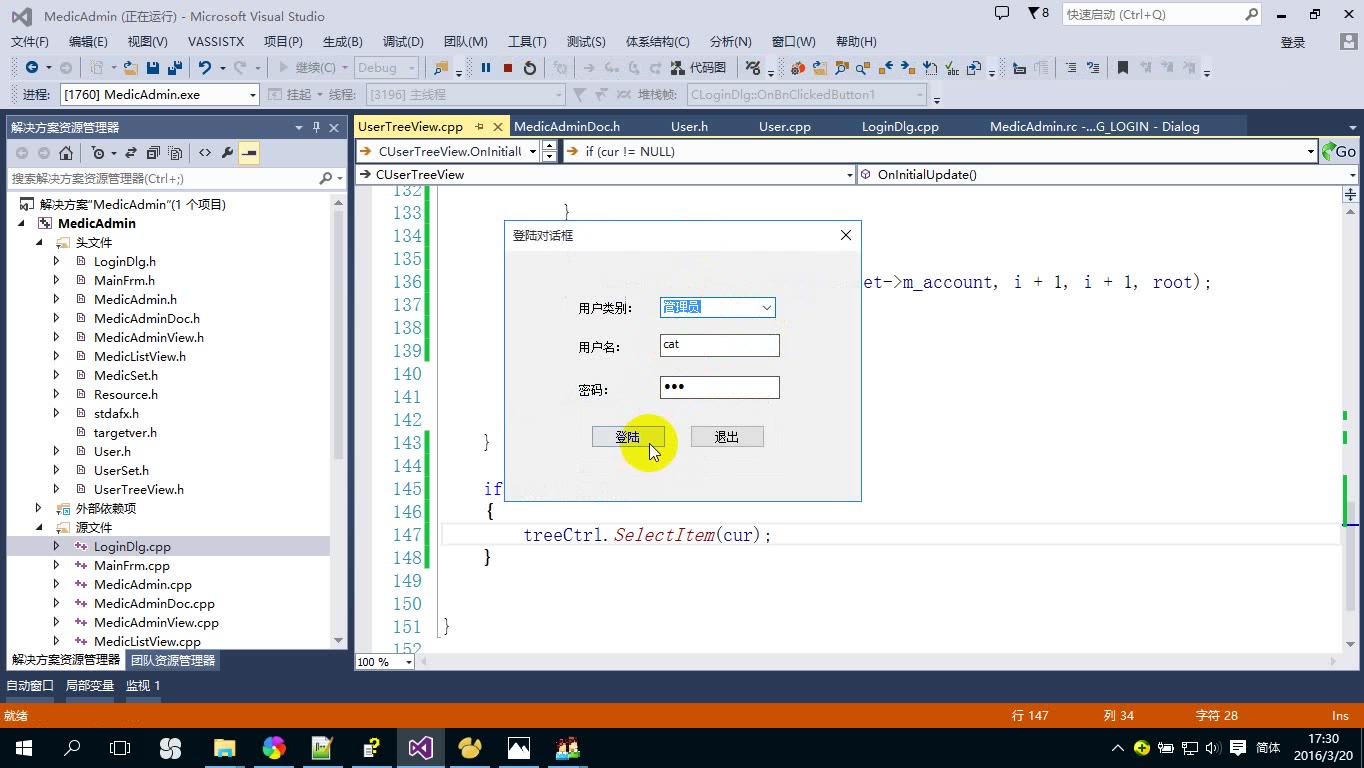Viewport: 1364px width, 768px height.
Task: Click the View Code icon in Solution Explorer
Action: pos(205,153)
